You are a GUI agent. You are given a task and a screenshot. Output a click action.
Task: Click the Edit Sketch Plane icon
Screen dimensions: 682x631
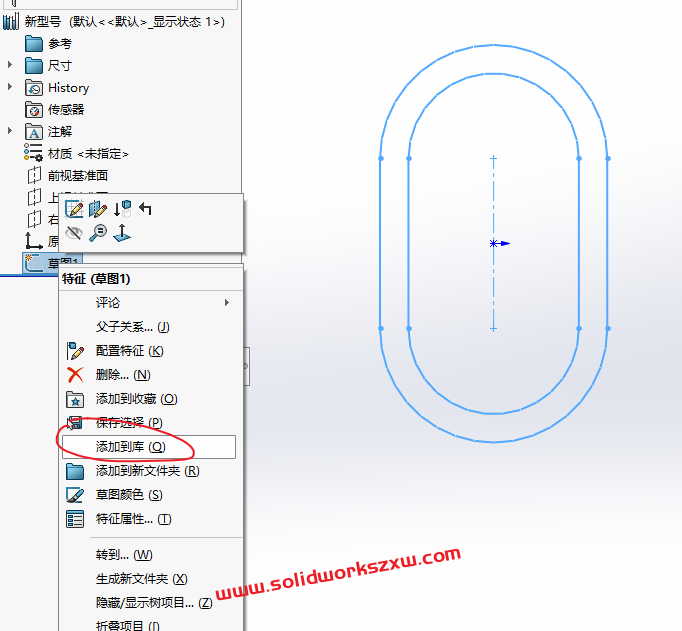(98, 209)
